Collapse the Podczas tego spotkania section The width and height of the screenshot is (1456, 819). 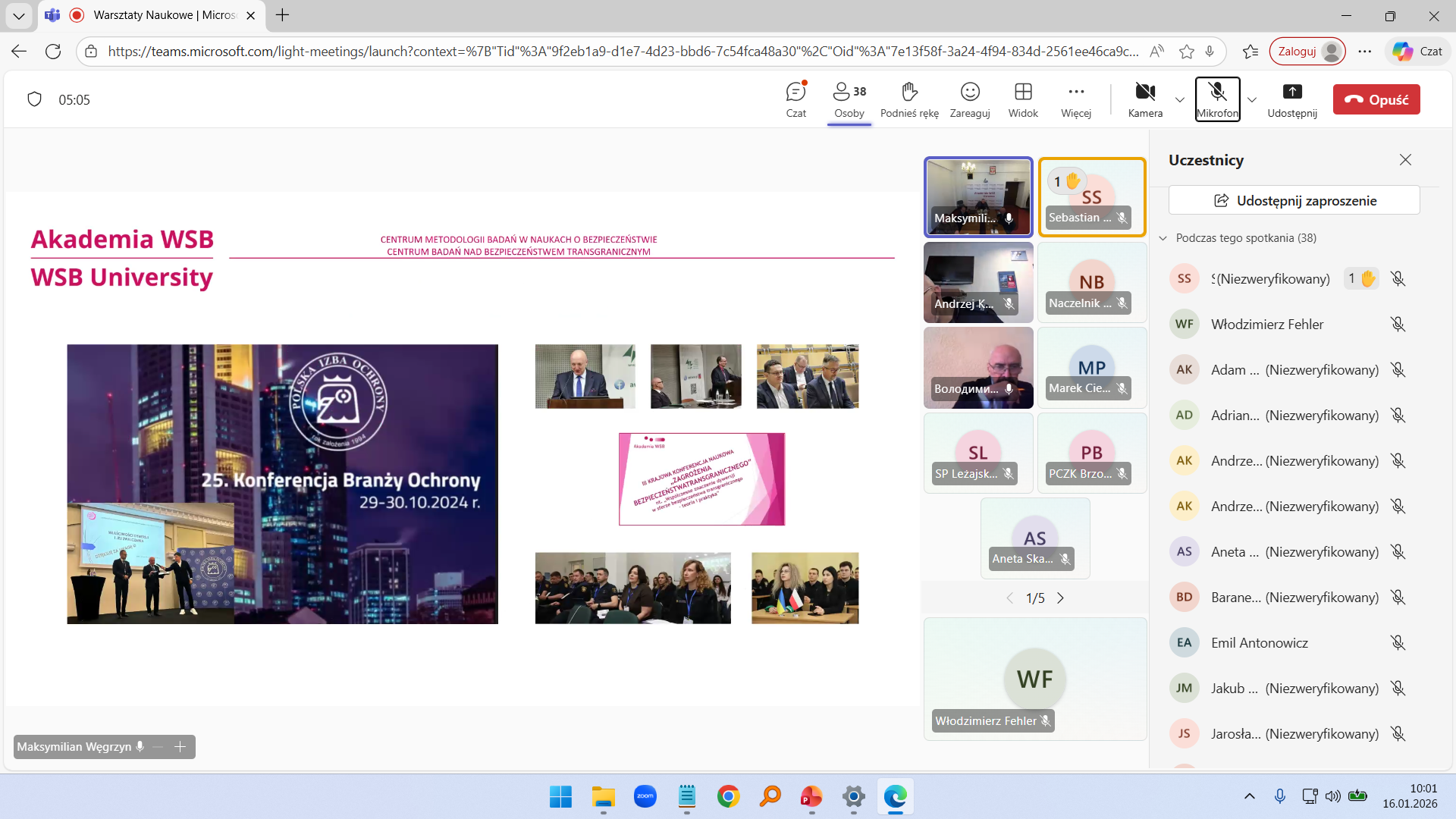point(1163,238)
